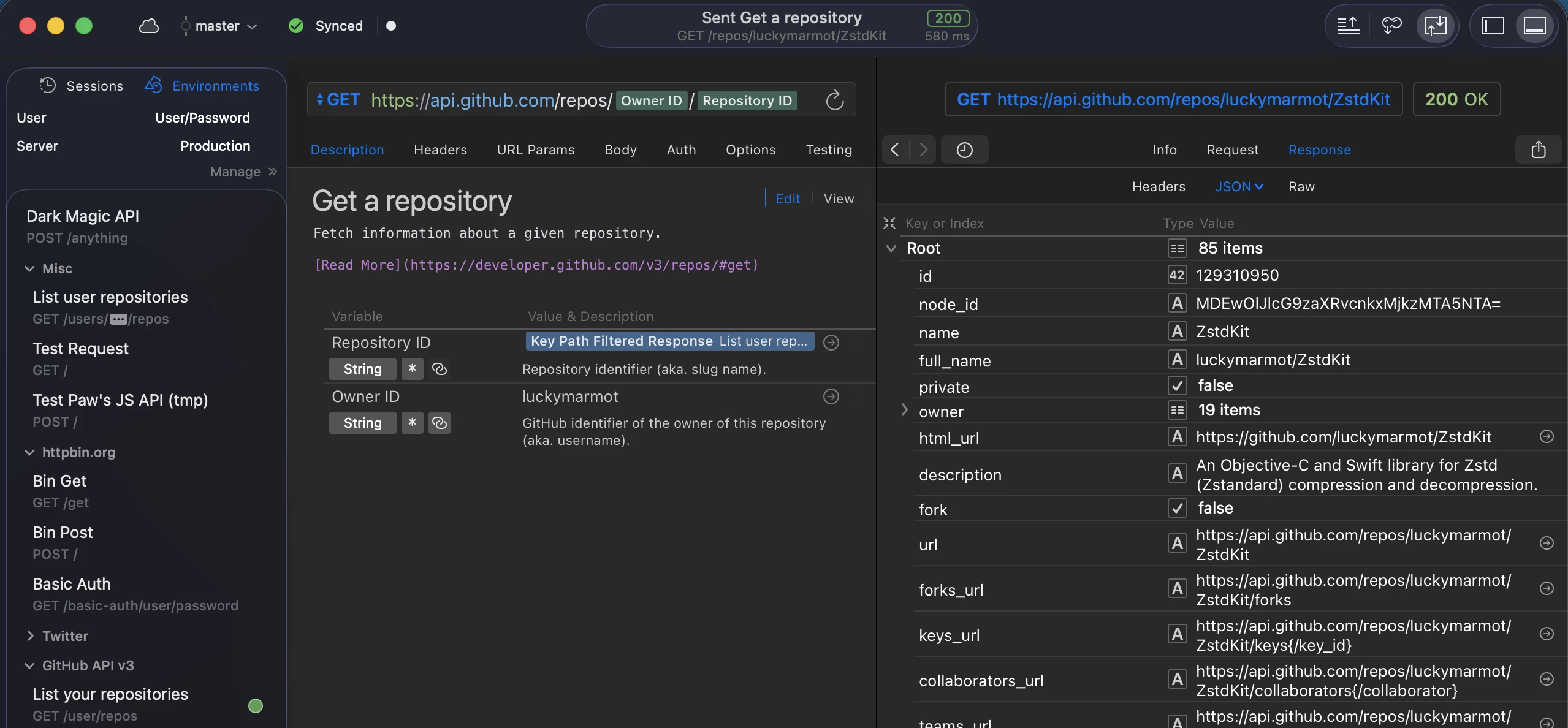Toggle the left sidebar panel icon
The image size is (1568, 728).
[1493, 26]
